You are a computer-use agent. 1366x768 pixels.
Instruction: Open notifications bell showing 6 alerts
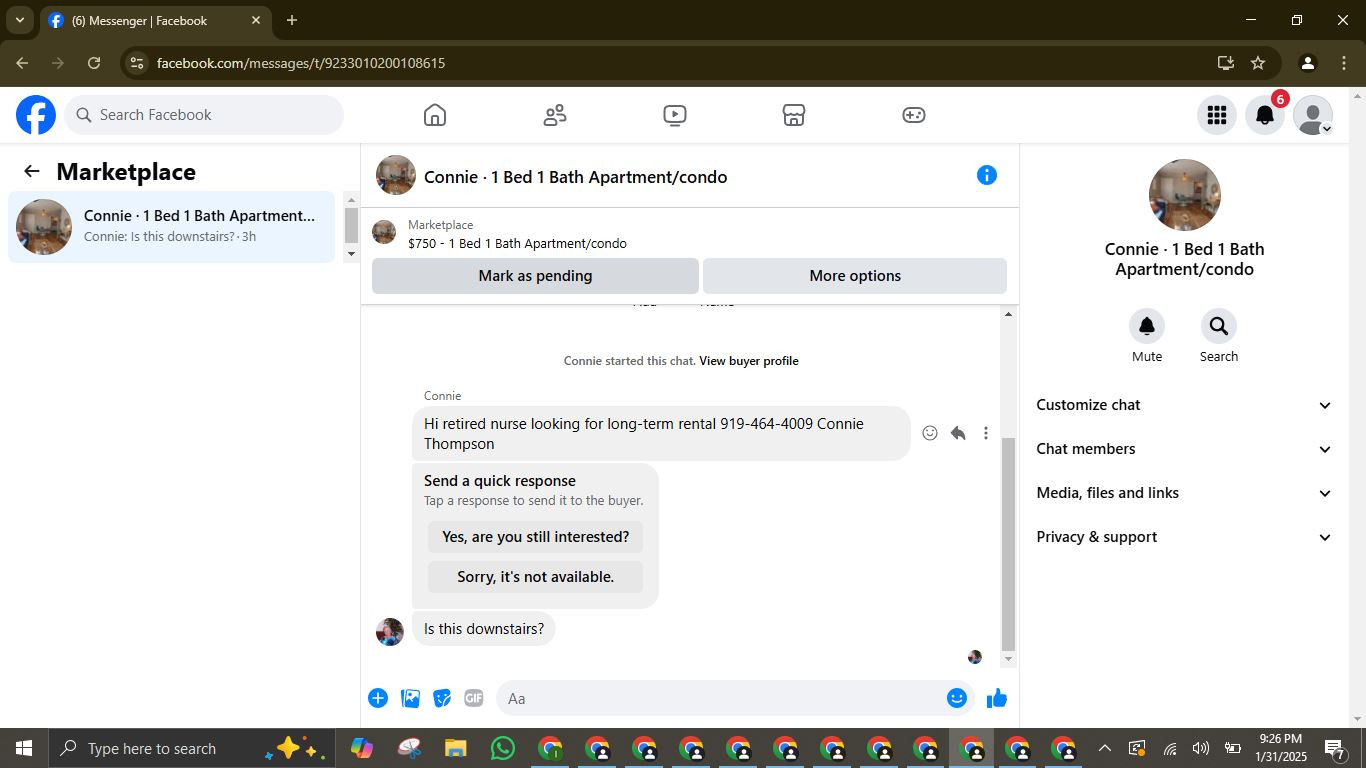1265,115
